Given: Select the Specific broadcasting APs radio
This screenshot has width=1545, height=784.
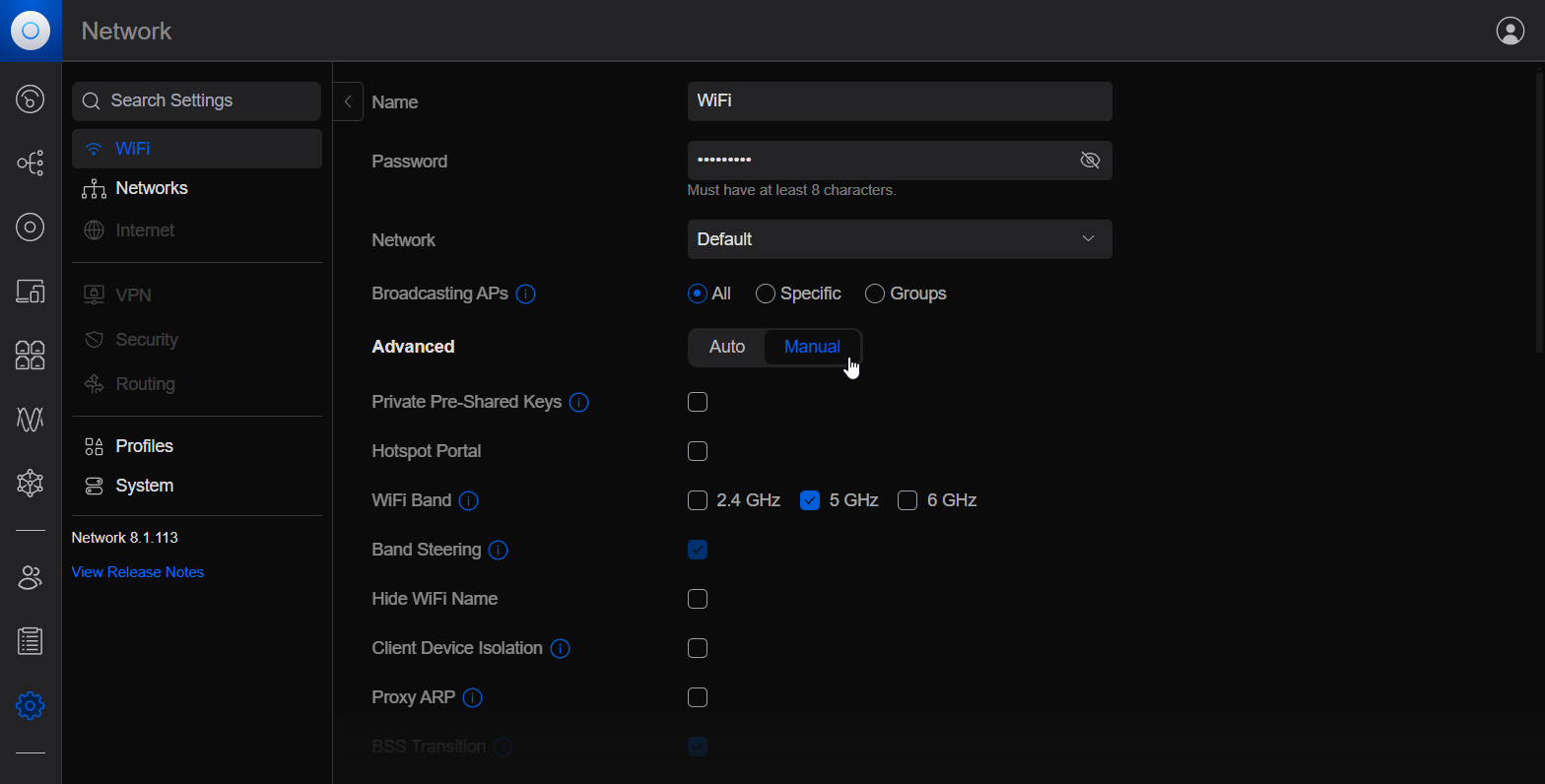Looking at the screenshot, I should coord(766,294).
